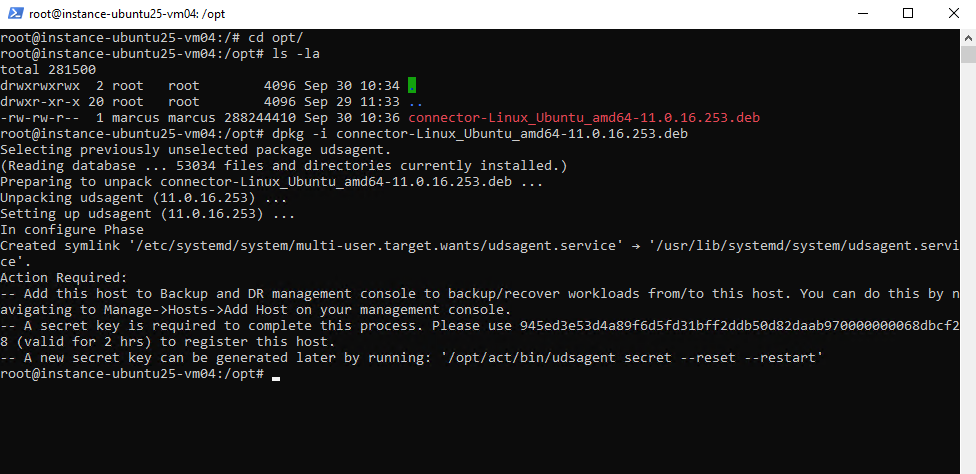Click the "In configure Phase" line
This screenshot has height=474, width=976.
tap(72, 230)
